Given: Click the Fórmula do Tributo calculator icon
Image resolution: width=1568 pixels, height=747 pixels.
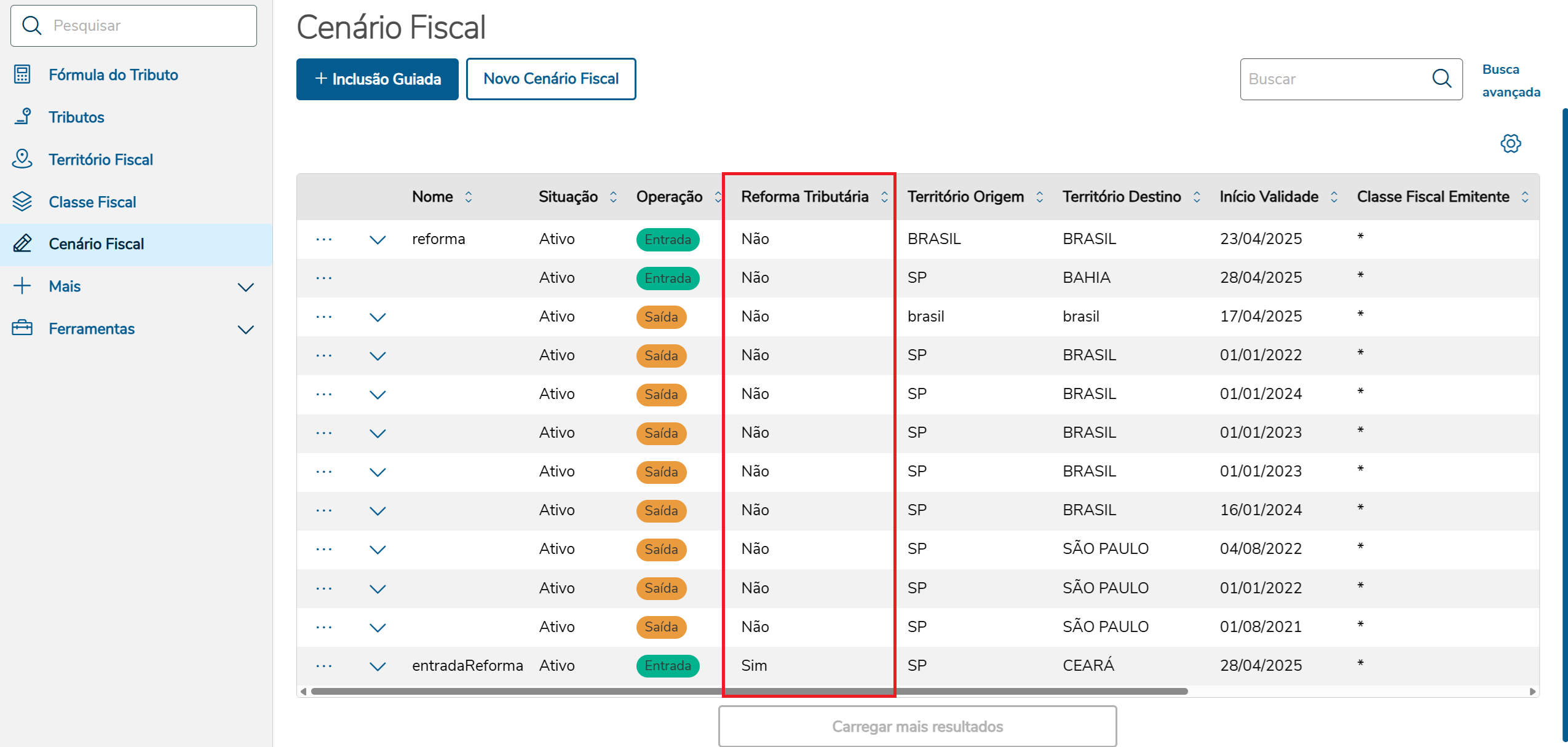Looking at the screenshot, I should coord(22,74).
